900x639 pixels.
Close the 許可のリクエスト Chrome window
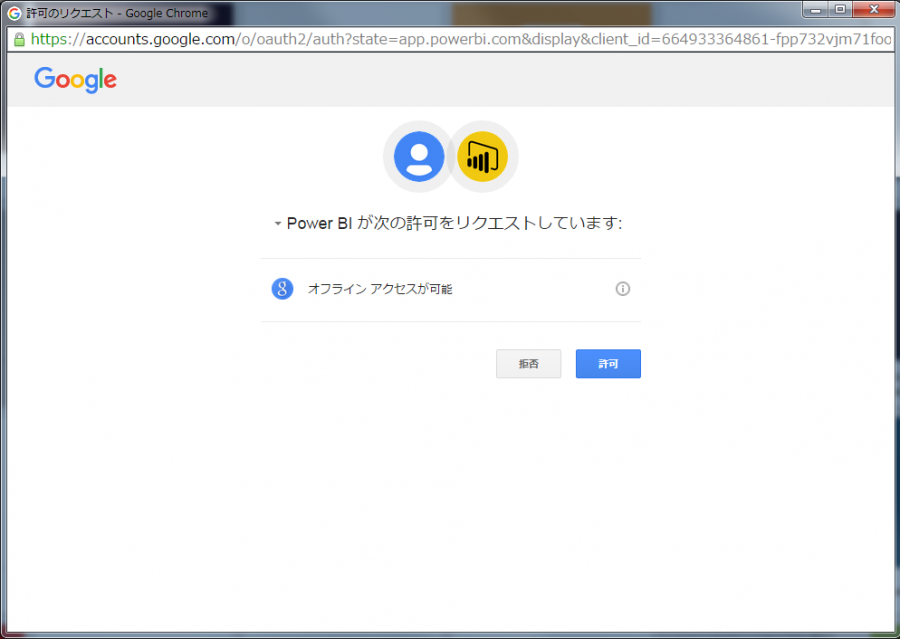874,10
